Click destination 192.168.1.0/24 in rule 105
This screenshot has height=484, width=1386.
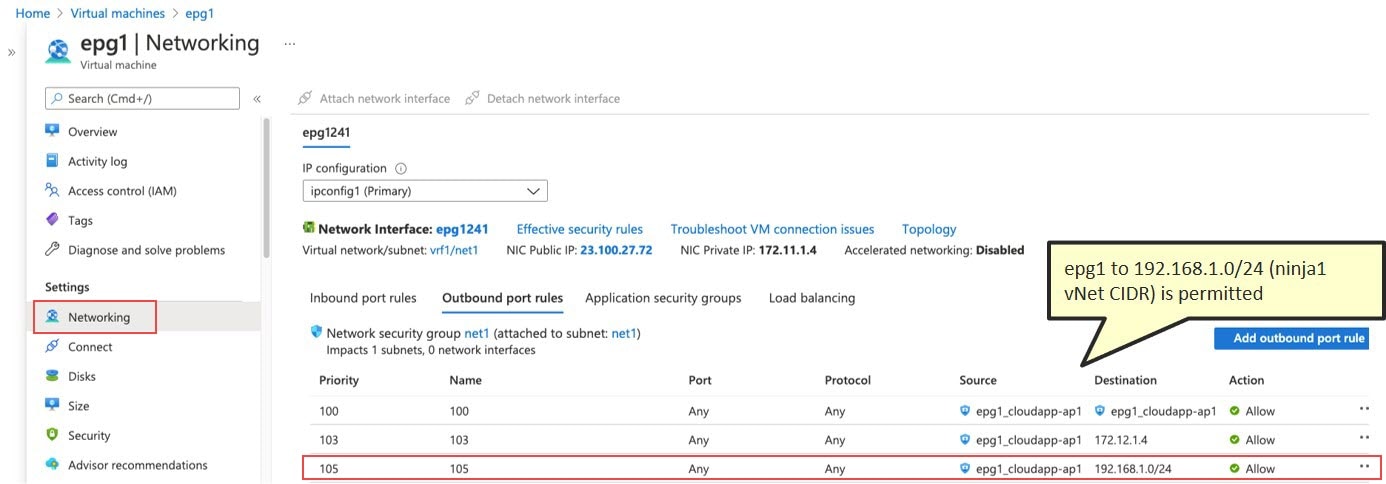(1133, 468)
